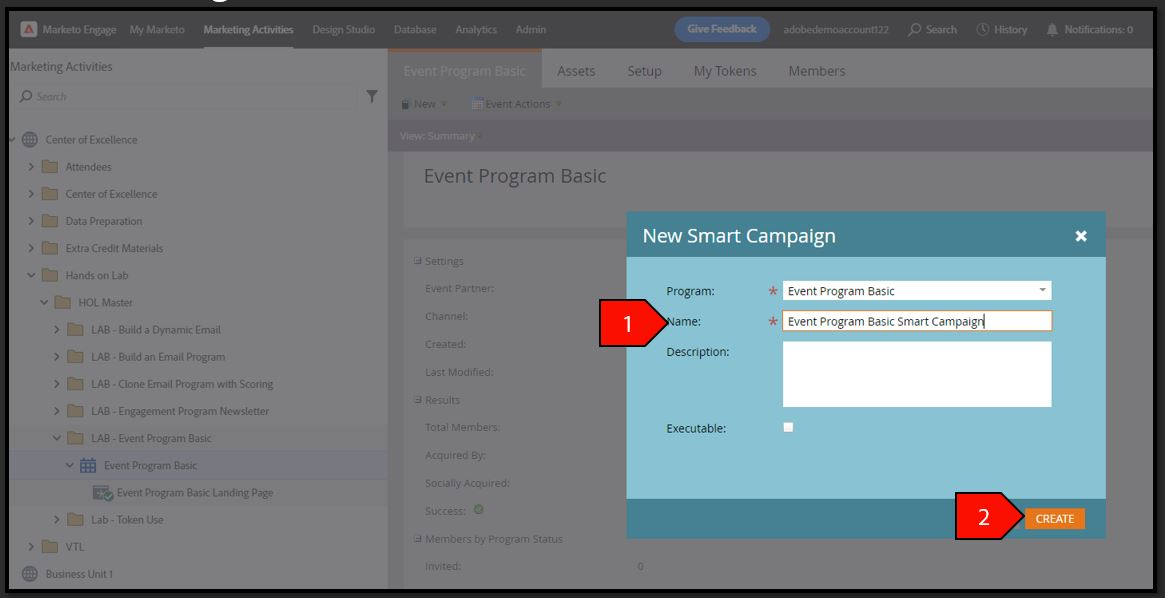Switch to the Setup tab
This screenshot has height=598, width=1165.
tap(644, 71)
